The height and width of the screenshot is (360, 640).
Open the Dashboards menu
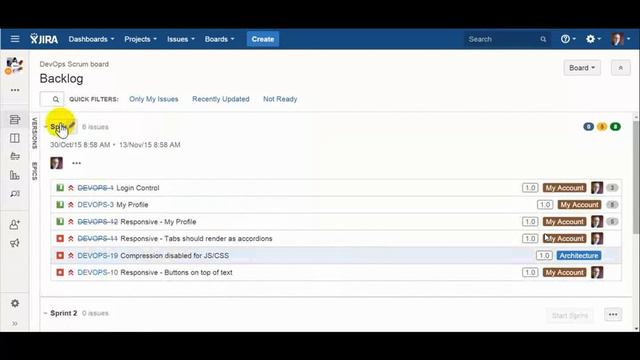click(91, 39)
